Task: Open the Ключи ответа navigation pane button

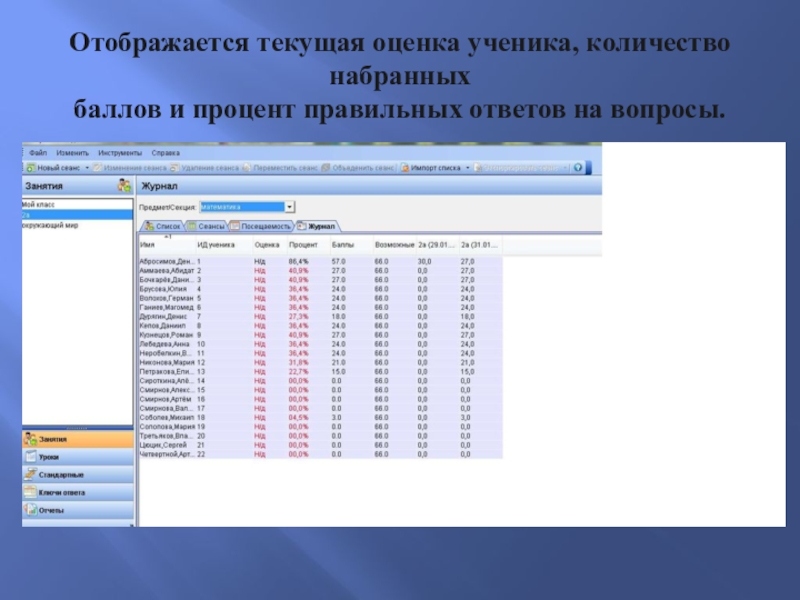Action: click(78, 492)
